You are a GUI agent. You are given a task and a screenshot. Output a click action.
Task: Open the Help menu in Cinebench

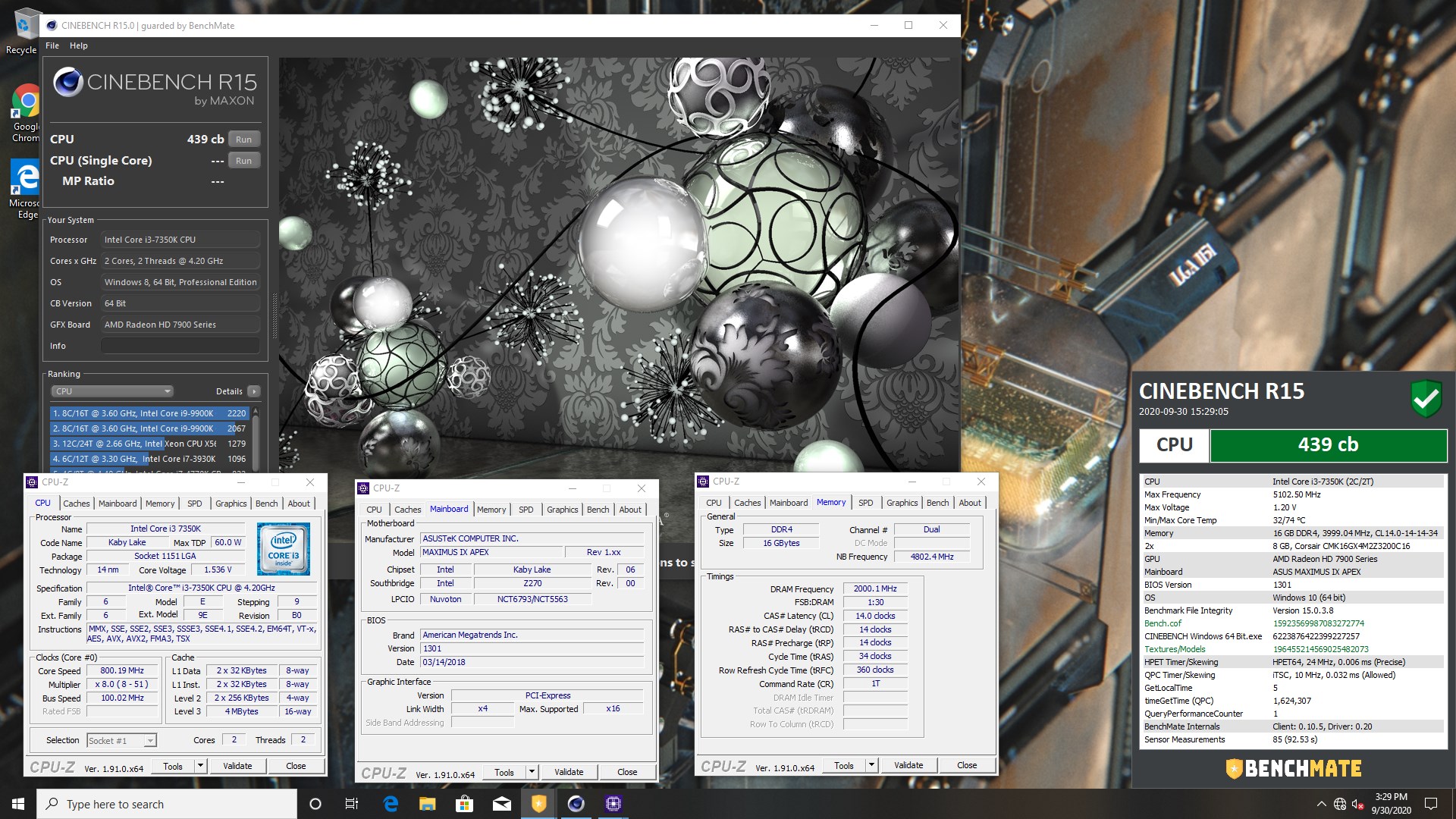tap(79, 45)
